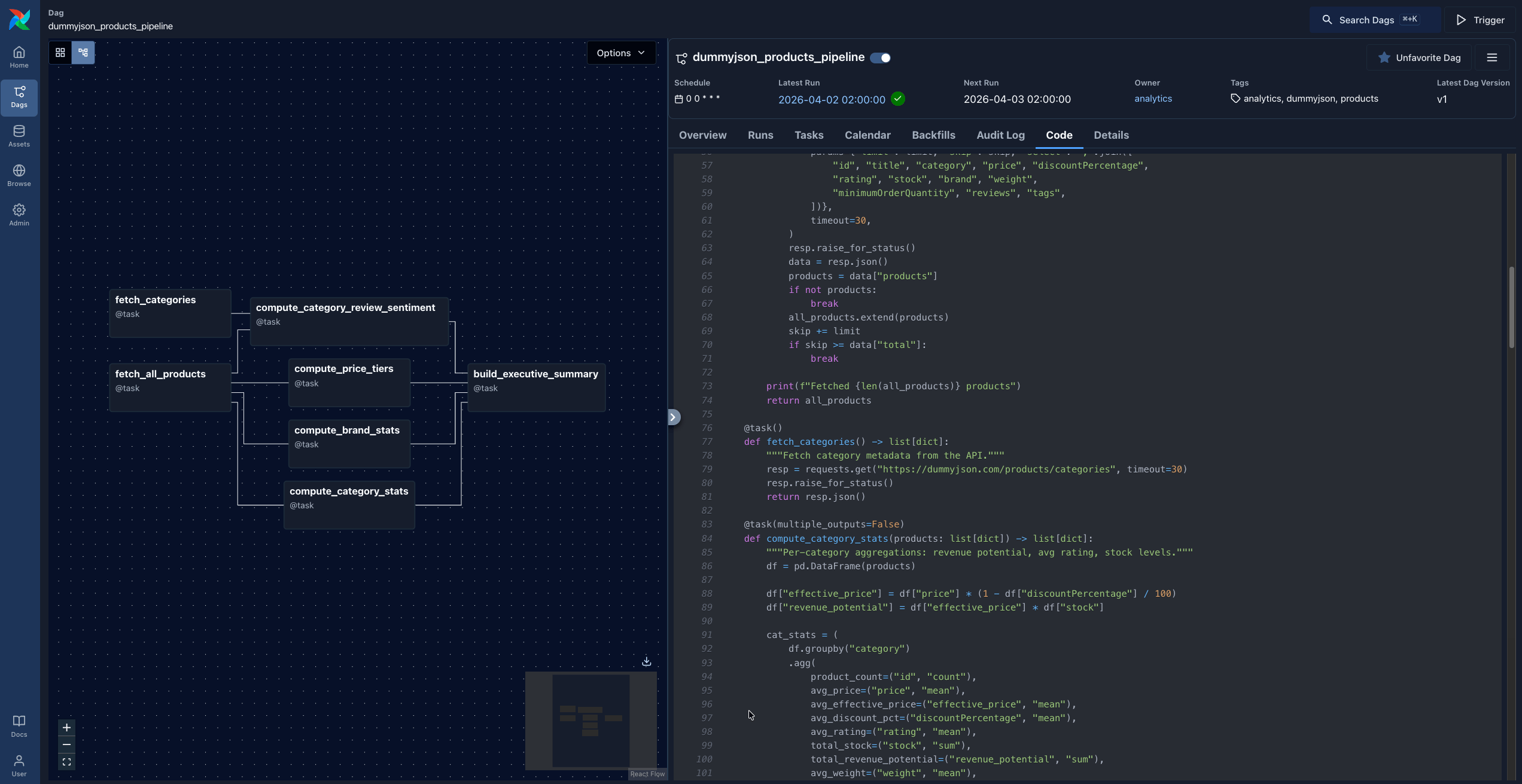Open the Dags sidebar section
The height and width of the screenshot is (784, 1522).
19,97
